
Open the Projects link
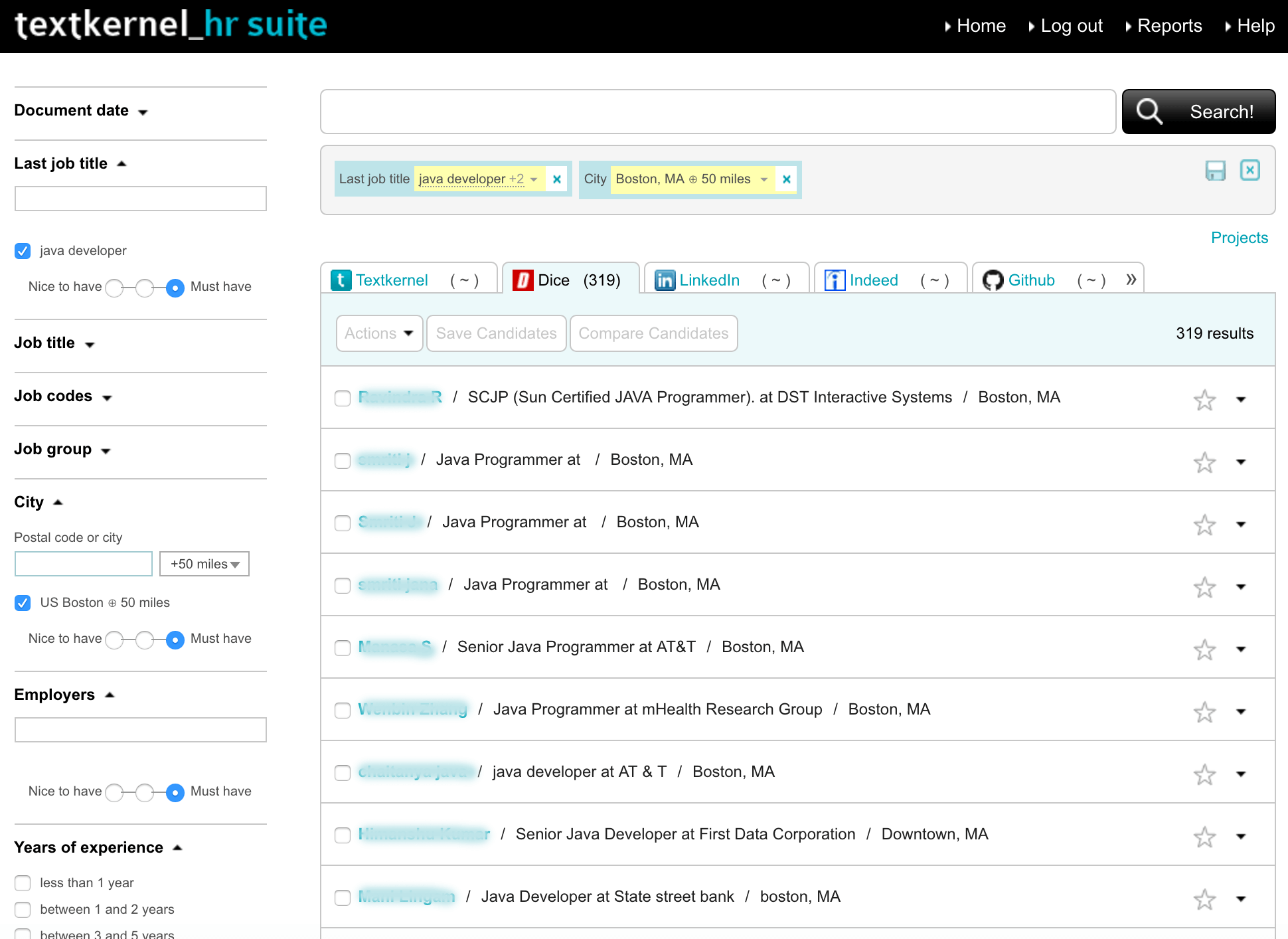pos(1240,238)
